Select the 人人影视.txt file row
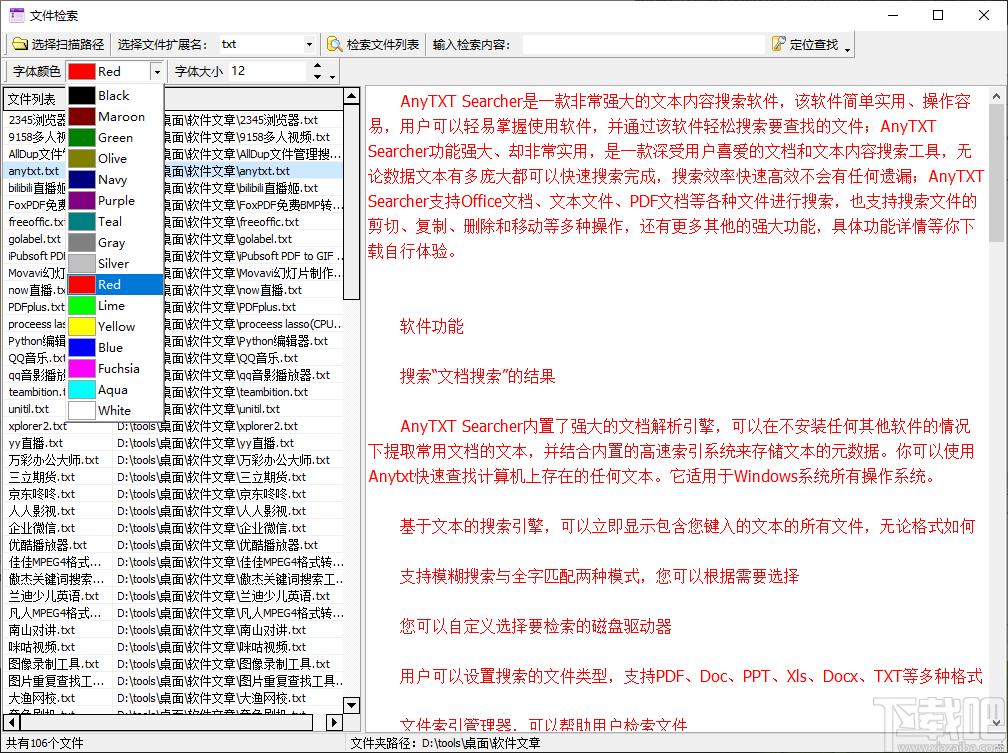This screenshot has width=1008, height=753. tap(174, 511)
